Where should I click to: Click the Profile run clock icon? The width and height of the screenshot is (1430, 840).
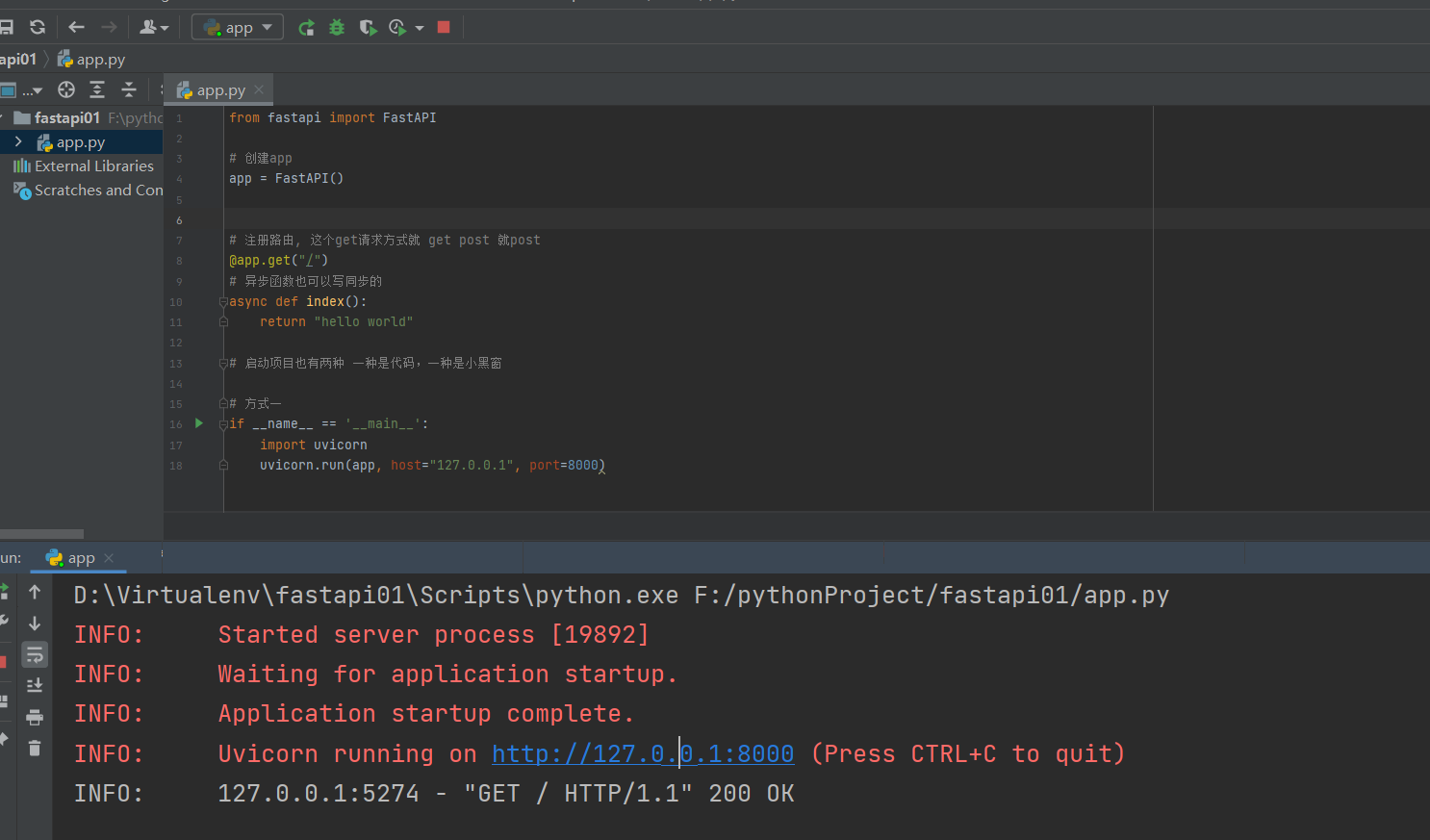(x=397, y=27)
